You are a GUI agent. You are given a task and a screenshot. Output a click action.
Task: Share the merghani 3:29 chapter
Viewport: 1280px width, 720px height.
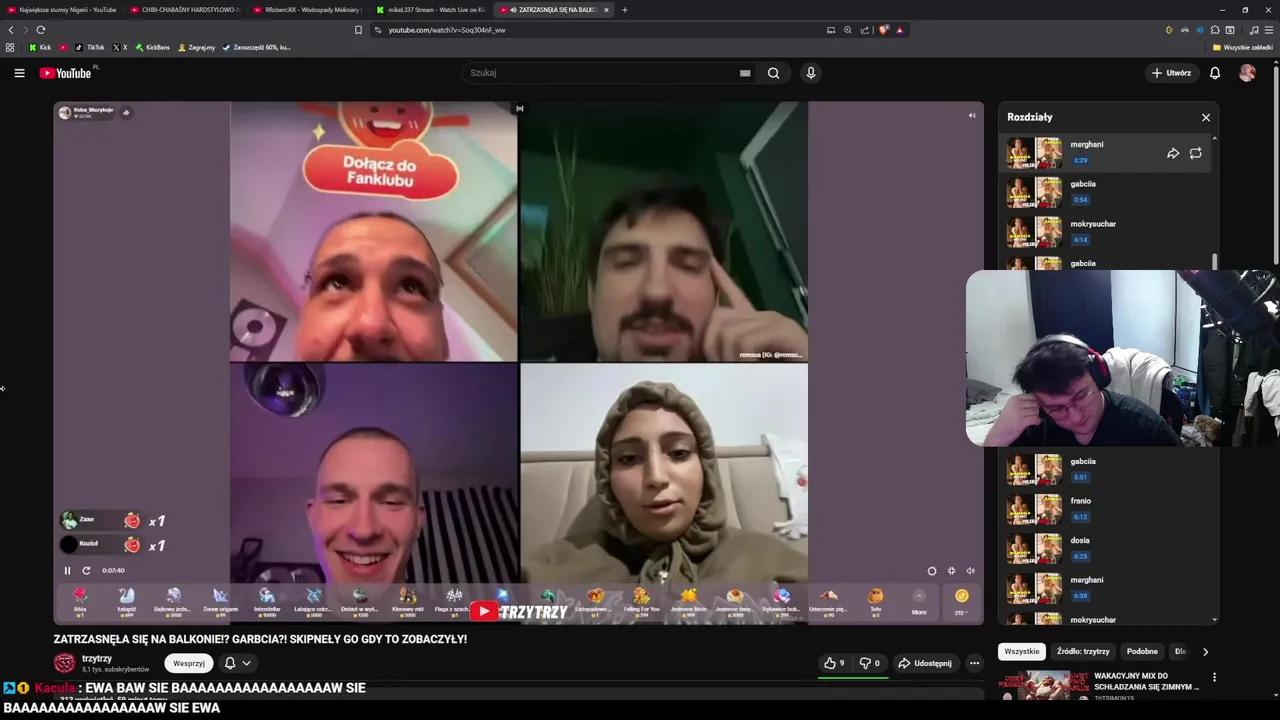click(1173, 153)
